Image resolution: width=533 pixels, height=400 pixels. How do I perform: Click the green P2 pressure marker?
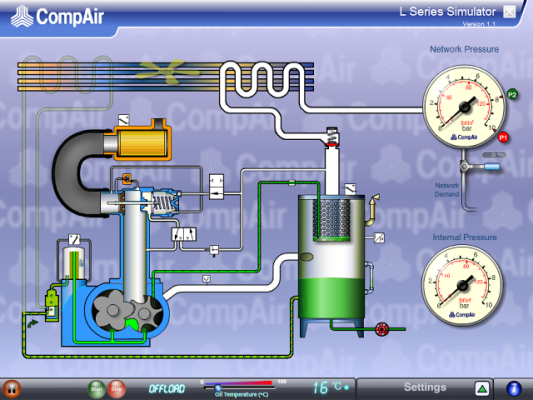point(512,94)
